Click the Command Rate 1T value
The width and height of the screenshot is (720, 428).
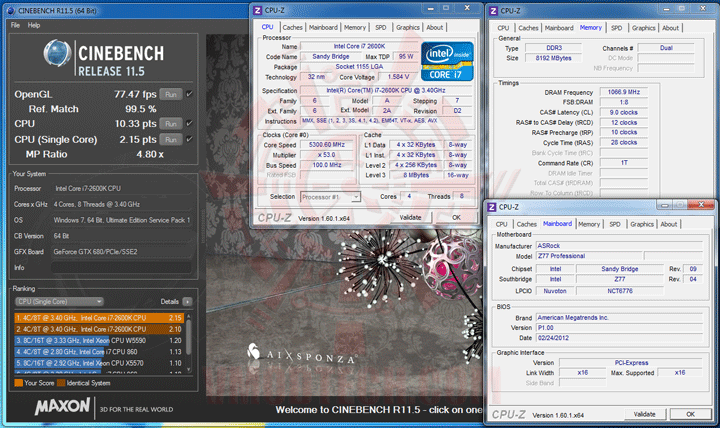click(624, 163)
